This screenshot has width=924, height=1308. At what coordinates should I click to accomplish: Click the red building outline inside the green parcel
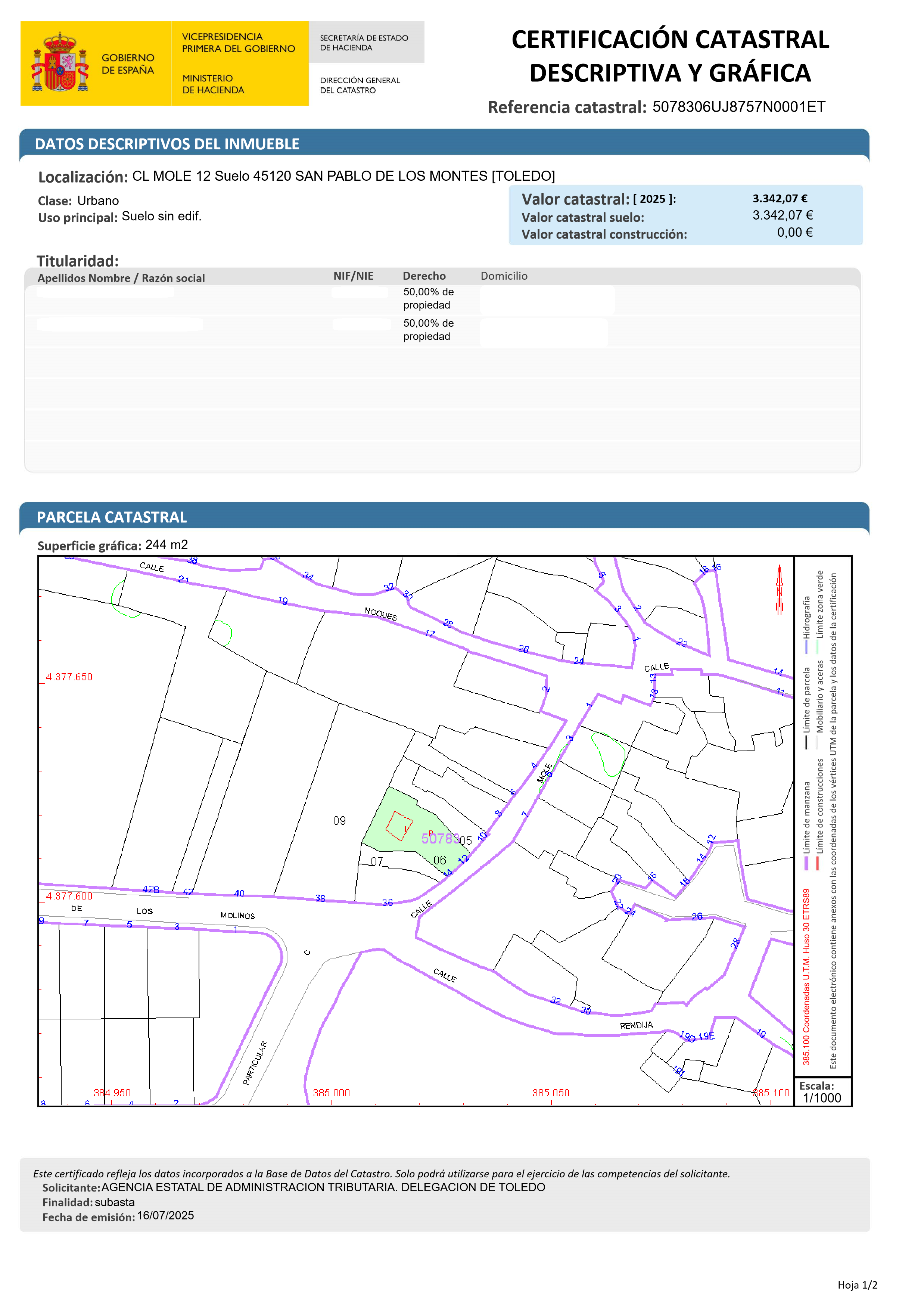[399, 826]
